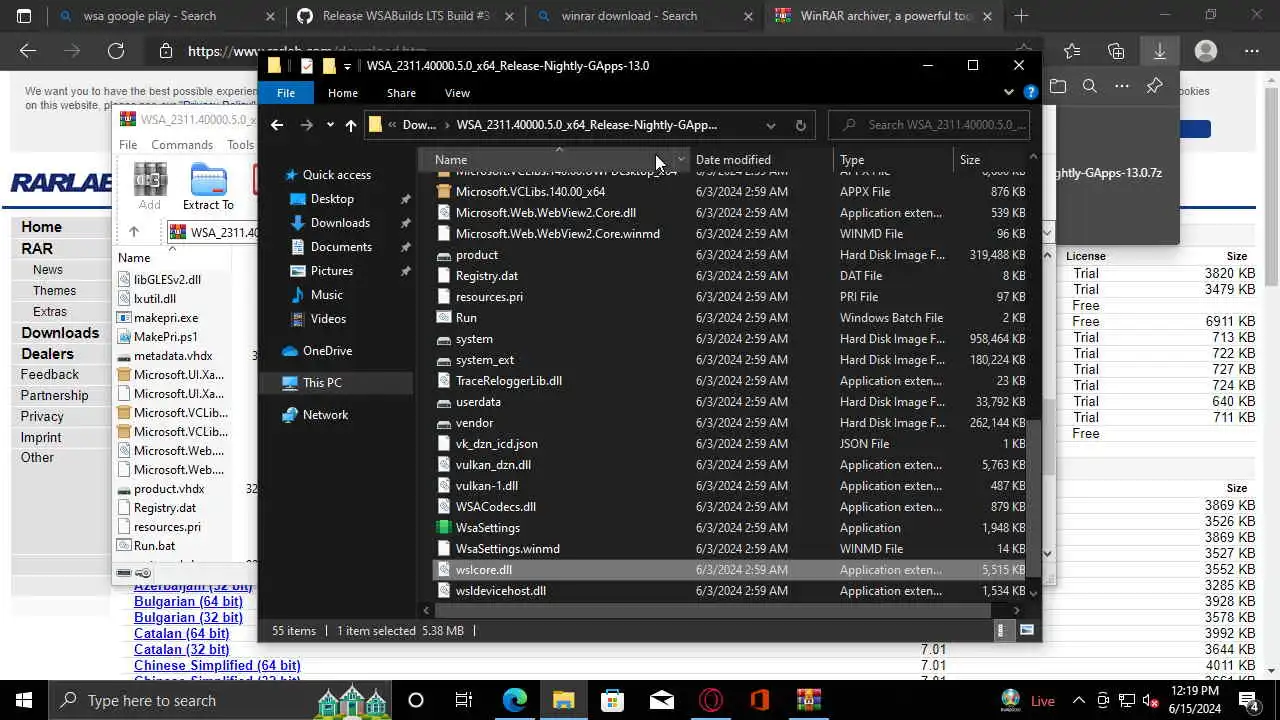Open Task View on the taskbar
The image size is (1280, 720).
tap(464, 700)
